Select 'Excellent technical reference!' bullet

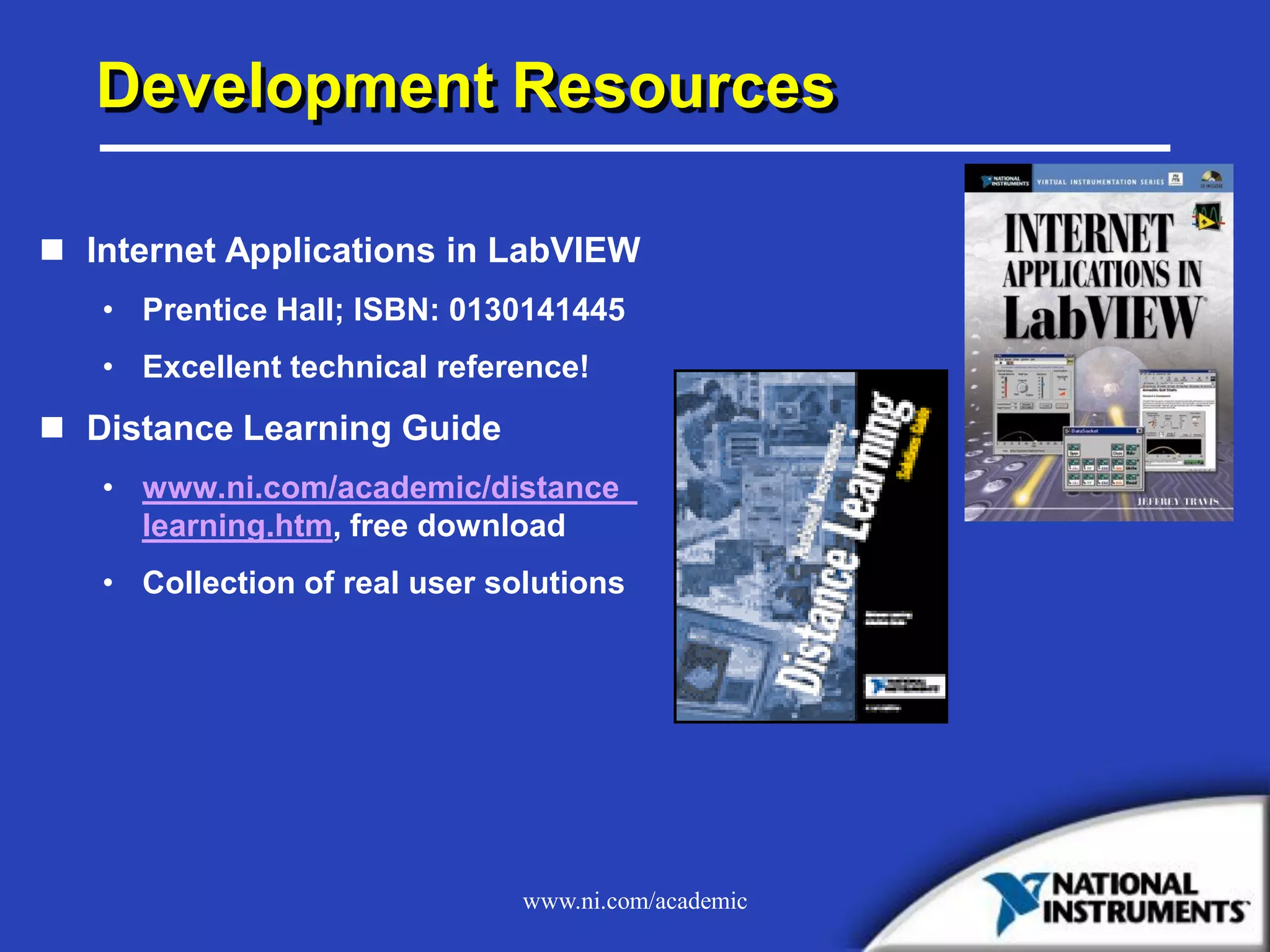[365, 366]
